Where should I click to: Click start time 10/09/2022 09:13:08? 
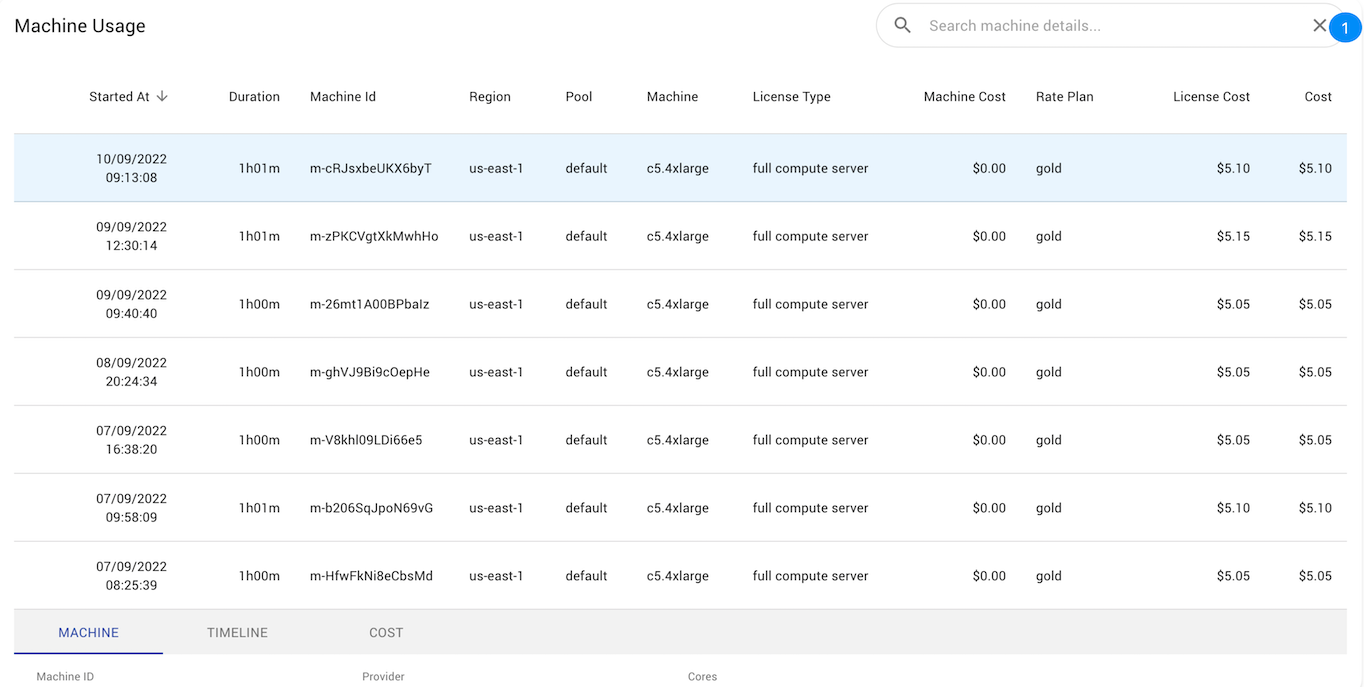[132, 169]
